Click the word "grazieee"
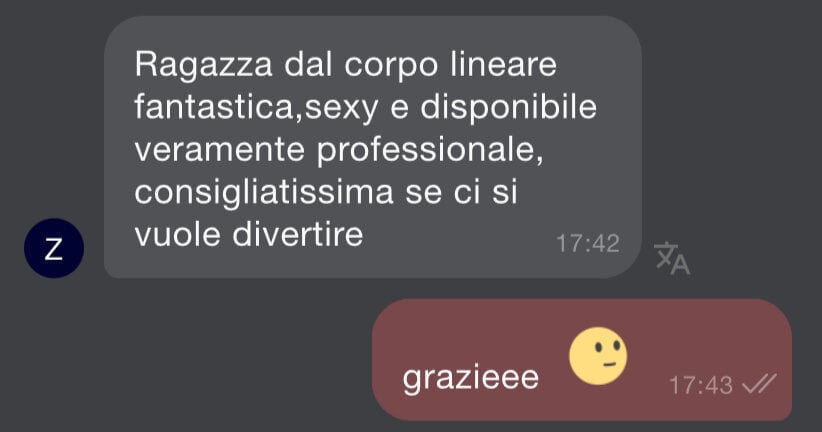Screen dimensions: 822x432 click(x=470, y=379)
